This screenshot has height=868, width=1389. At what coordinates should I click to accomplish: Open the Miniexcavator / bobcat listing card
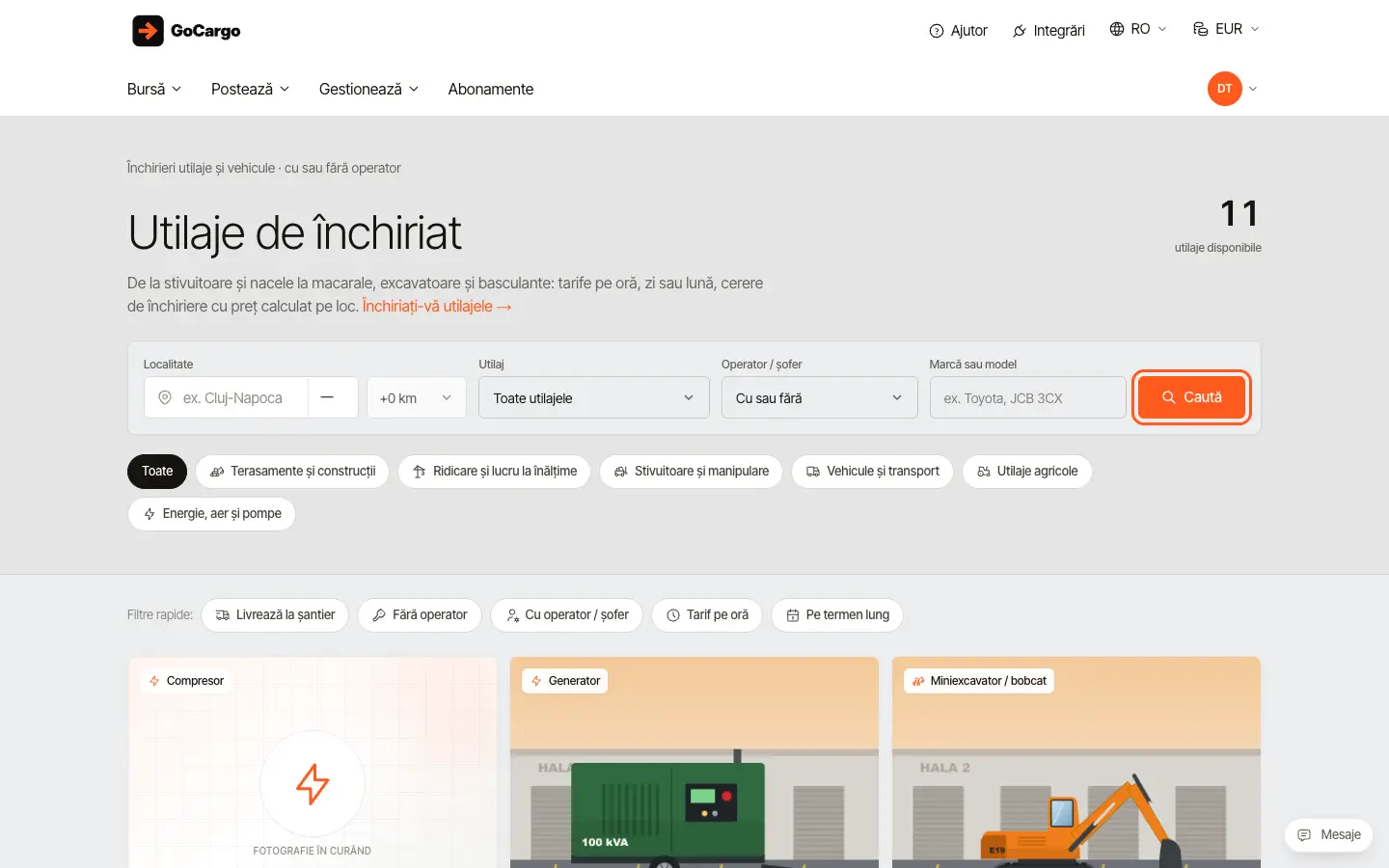(1076, 763)
